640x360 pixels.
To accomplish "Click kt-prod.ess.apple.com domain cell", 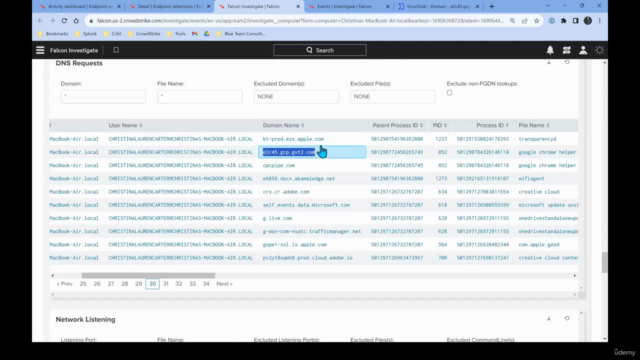I will (293, 139).
